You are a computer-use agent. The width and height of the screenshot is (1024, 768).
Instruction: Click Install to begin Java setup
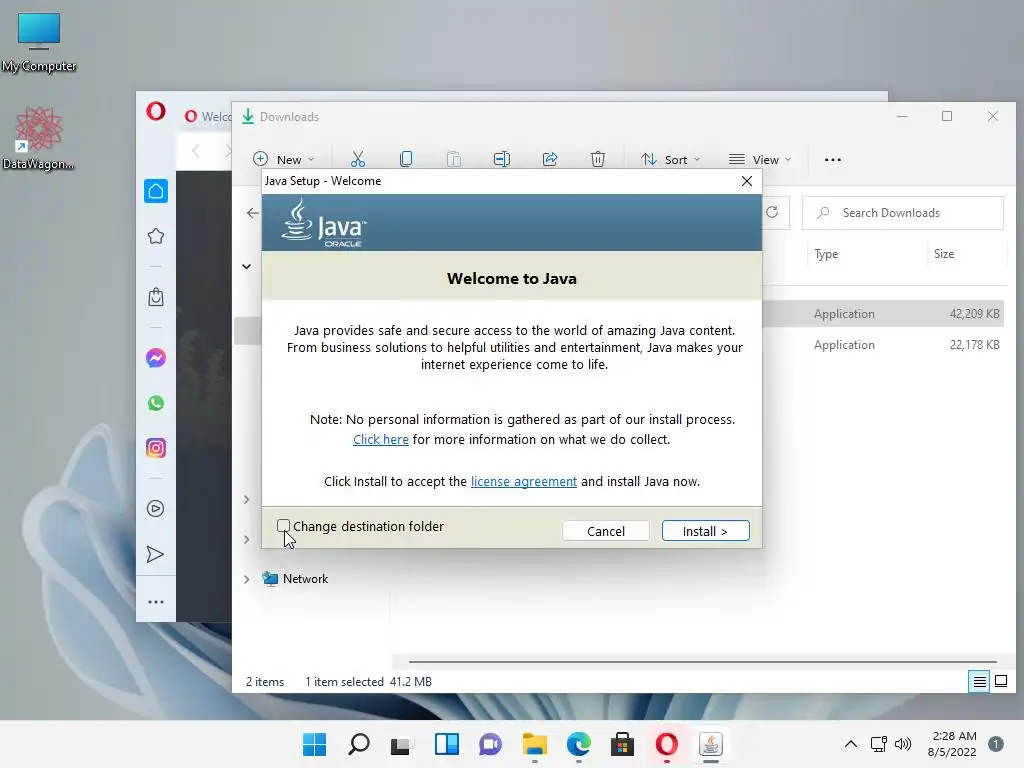point(705,531)
